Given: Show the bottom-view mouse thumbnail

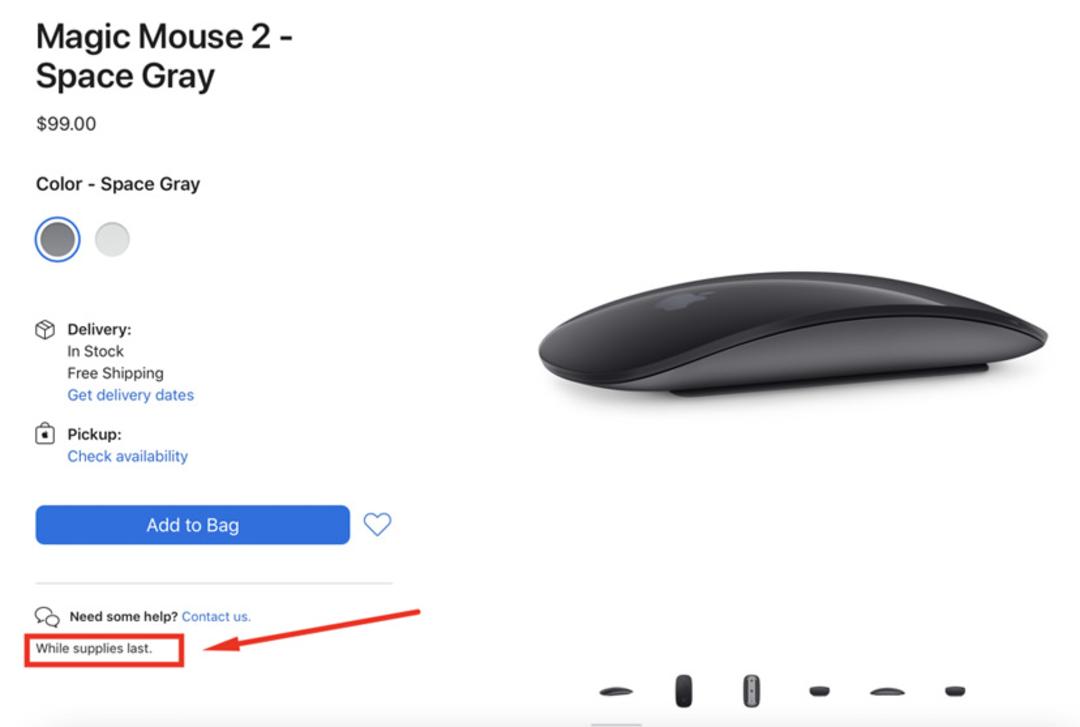Looking at the screenshot, I should (x=751, y=690).
